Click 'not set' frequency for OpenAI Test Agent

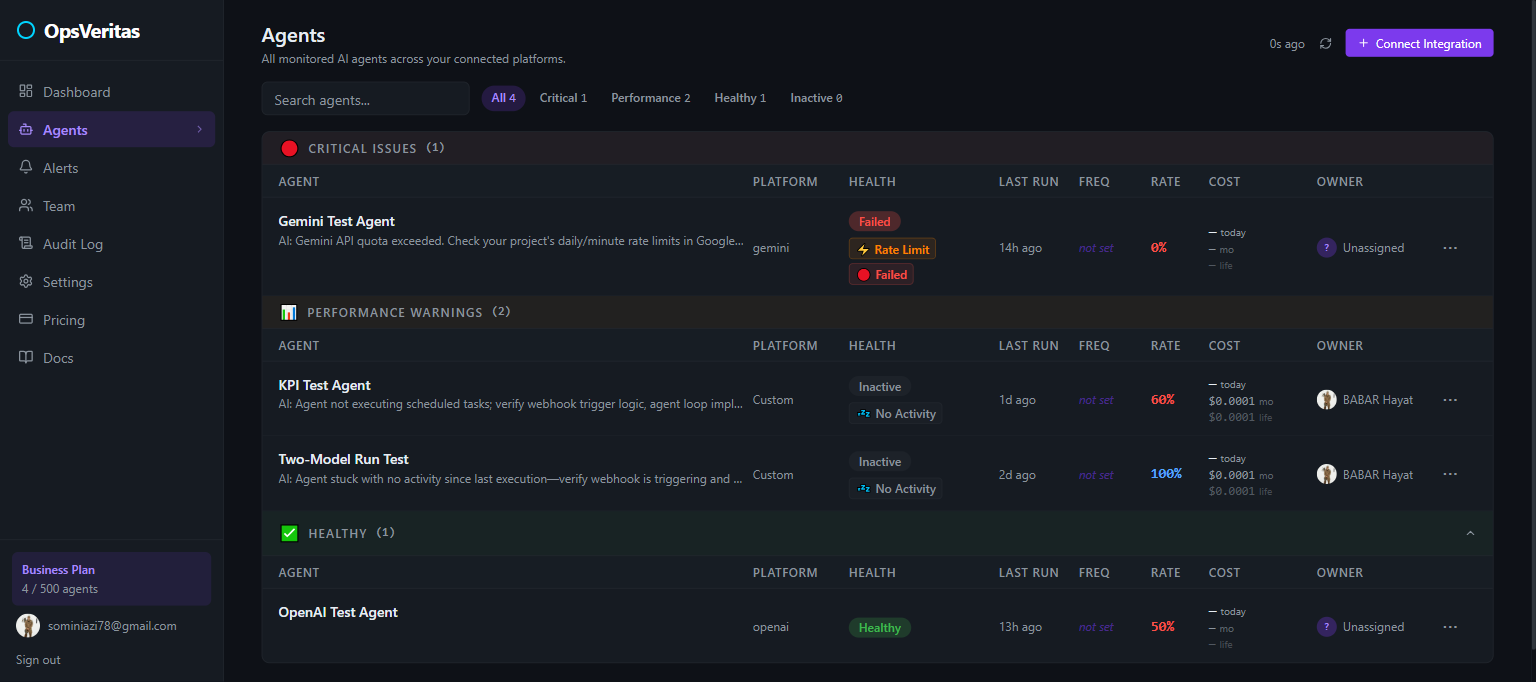pyautogui.click(x=1096, y=627)
